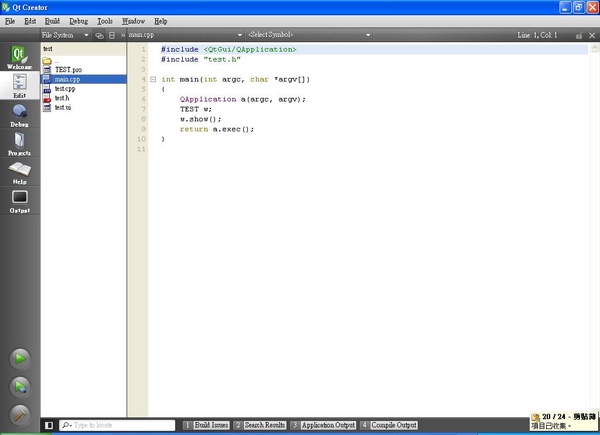Viewport: 600px width, 435px height.
Task: Open test.h in the file list
Action: click(x=61, y=98)
